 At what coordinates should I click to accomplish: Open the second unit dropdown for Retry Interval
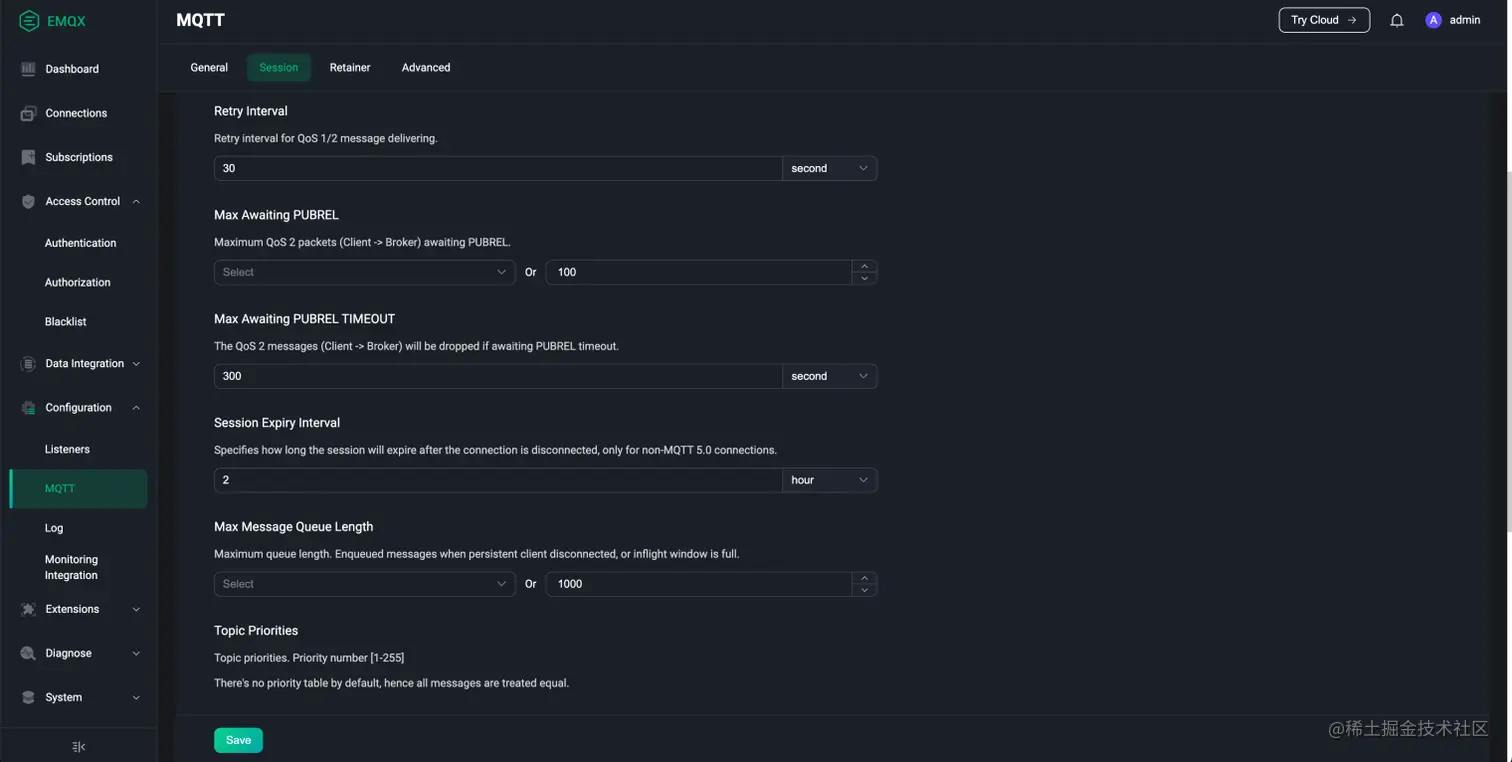[828, 168]
